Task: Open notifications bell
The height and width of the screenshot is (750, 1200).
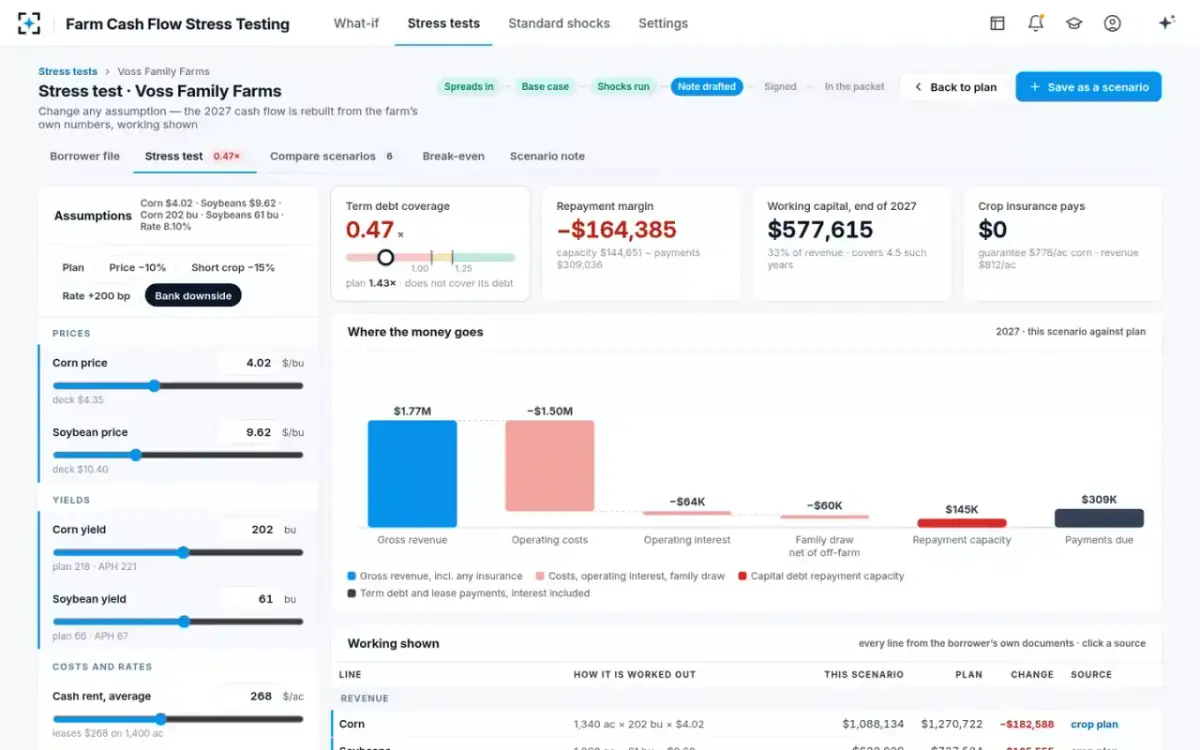Action: pos(1036,23)
